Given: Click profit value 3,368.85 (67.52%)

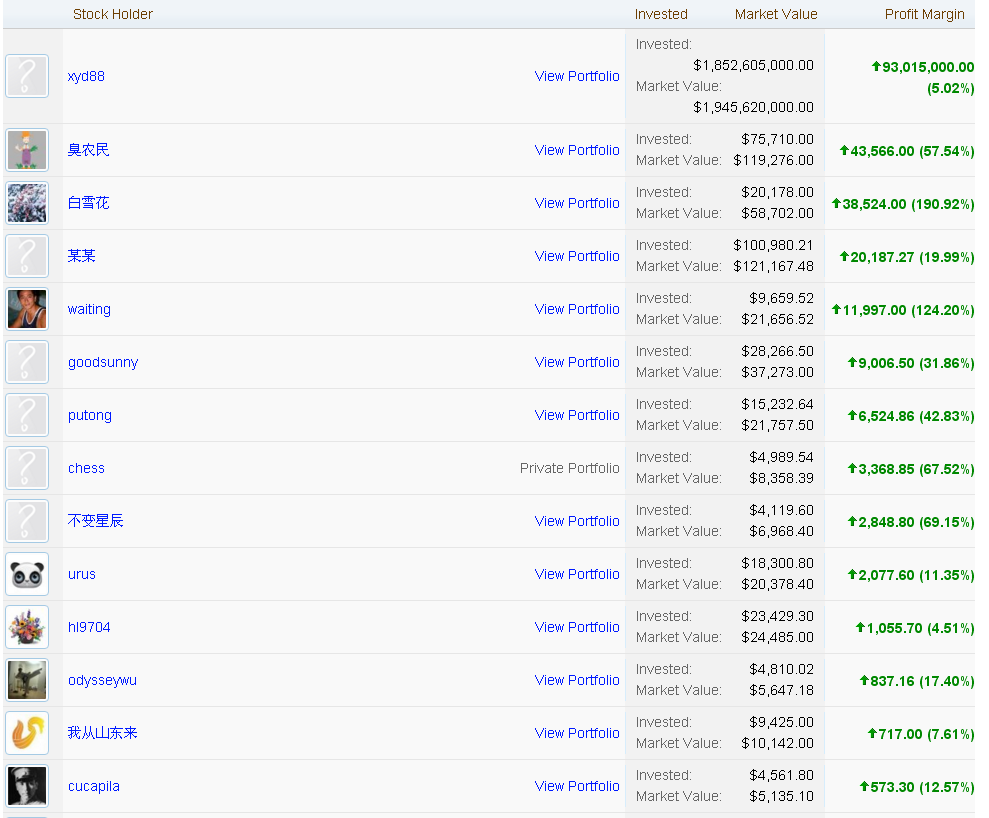Looking at the screenshot, I should pyautogui.click(x=911, y=469).
